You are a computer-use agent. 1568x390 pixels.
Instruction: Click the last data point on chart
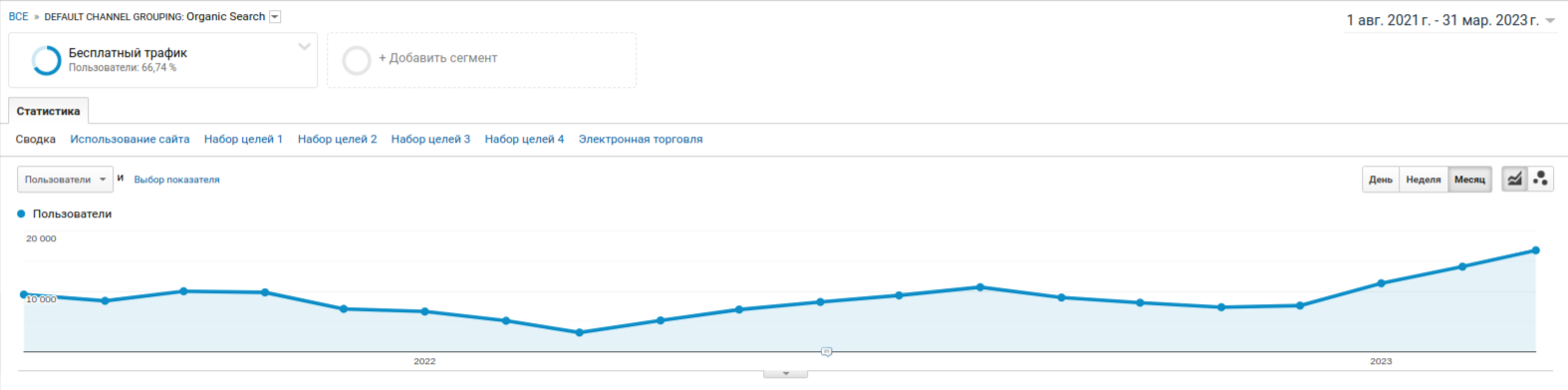1535,250
